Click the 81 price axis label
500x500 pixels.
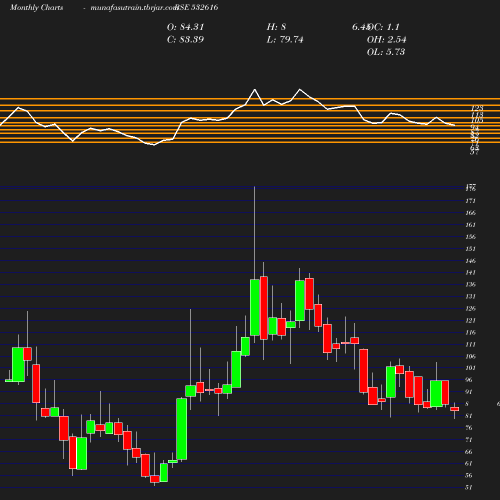[x=469, y=416]
